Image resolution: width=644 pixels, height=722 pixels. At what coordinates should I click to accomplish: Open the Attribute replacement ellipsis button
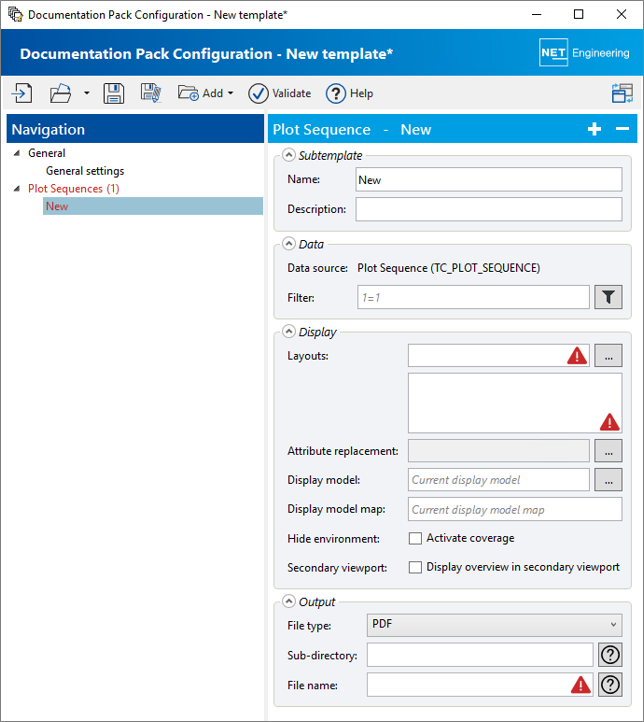[608, 450]
